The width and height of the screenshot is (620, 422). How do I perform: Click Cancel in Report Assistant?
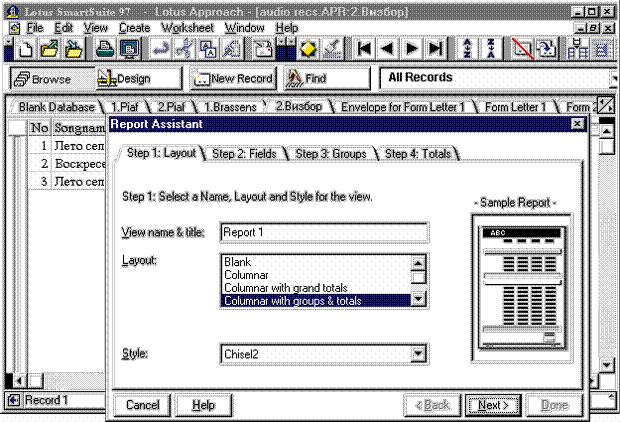pos(143,405)
